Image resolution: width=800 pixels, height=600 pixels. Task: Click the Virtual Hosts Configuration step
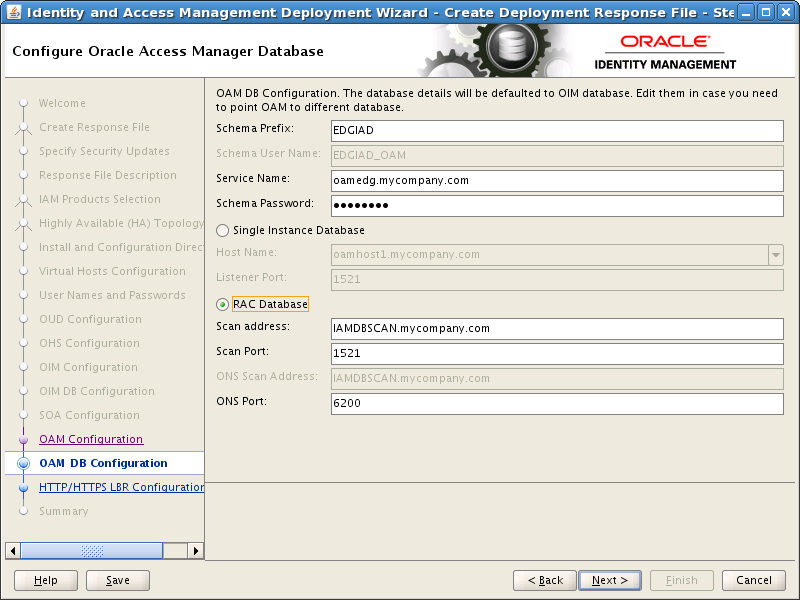tap(112, 271)
